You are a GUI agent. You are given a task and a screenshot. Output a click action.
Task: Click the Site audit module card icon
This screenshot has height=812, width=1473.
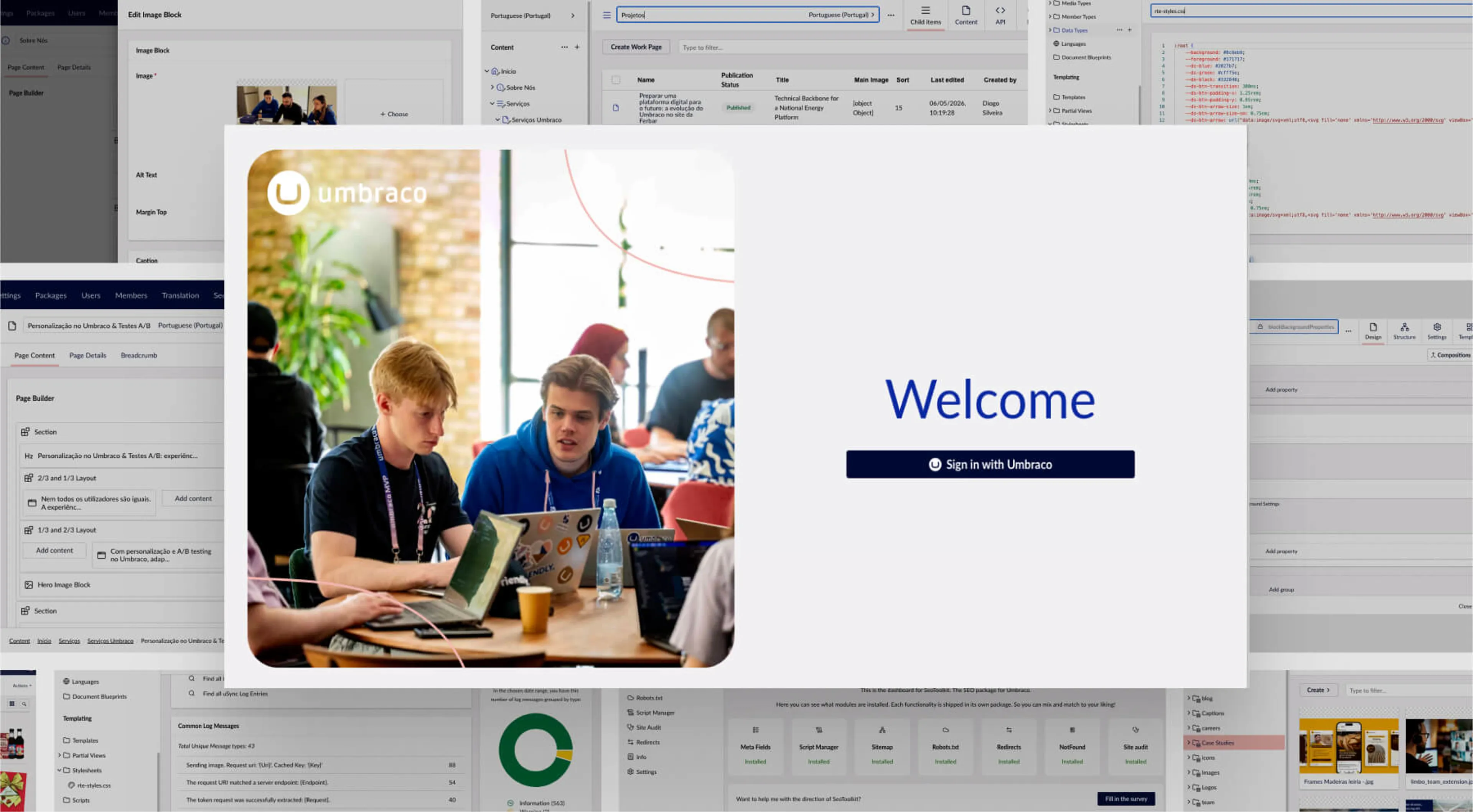tap(1135, 730)
